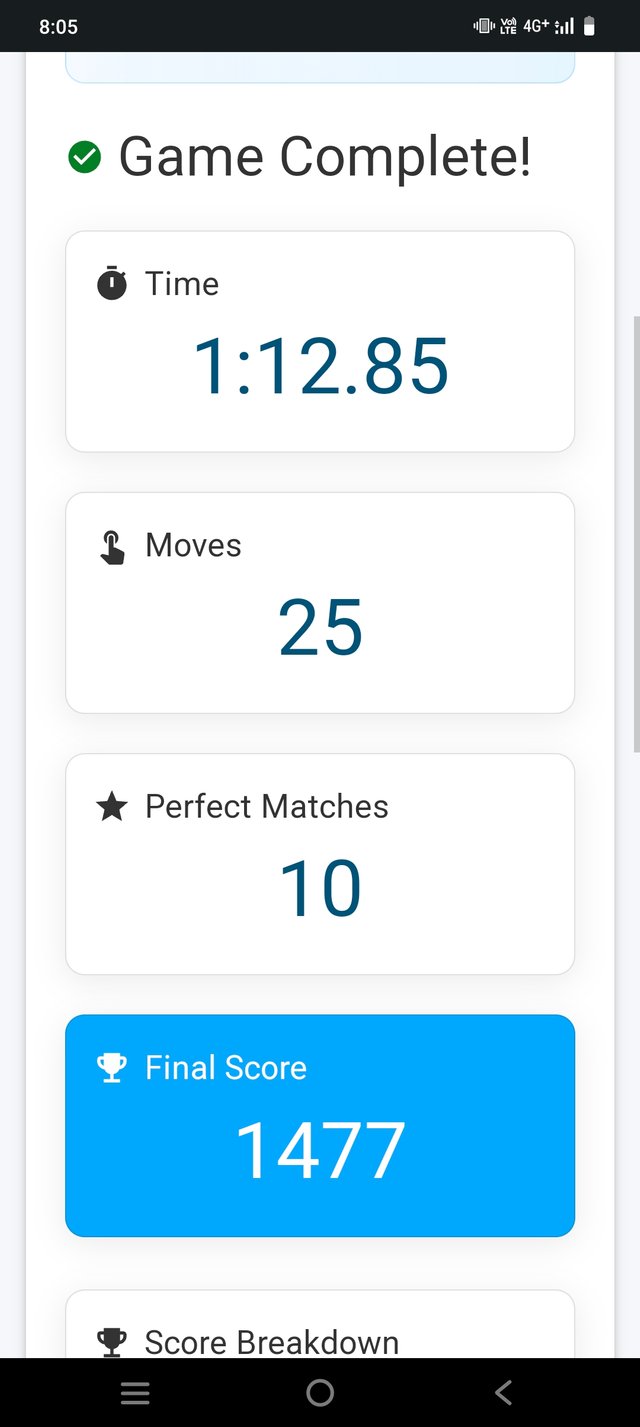Image resolution: width=640 pixels, height=1427 pixels.
Task: Tap the green checkmark beside Game Complete
Action: 84,157
